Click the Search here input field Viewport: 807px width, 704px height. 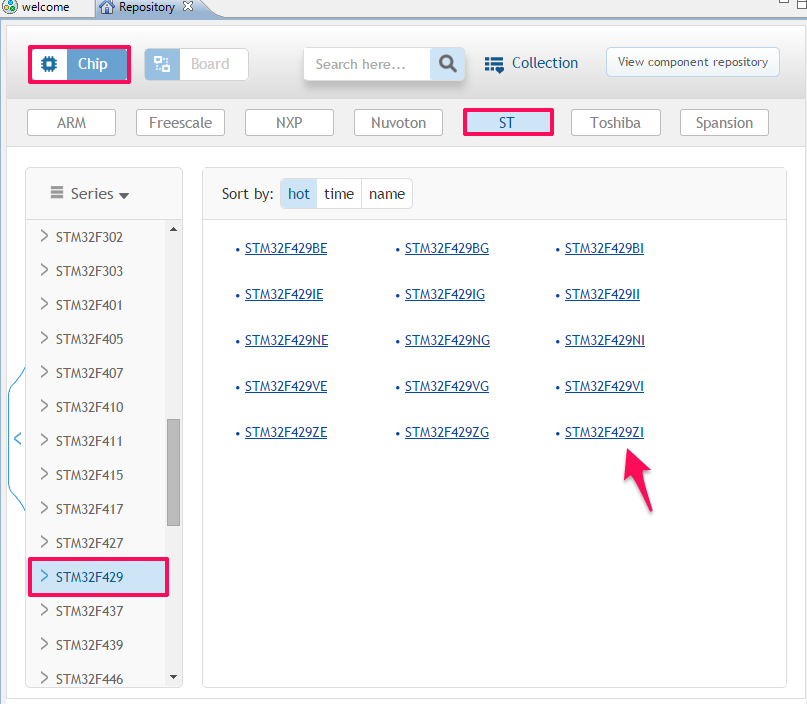367,64
